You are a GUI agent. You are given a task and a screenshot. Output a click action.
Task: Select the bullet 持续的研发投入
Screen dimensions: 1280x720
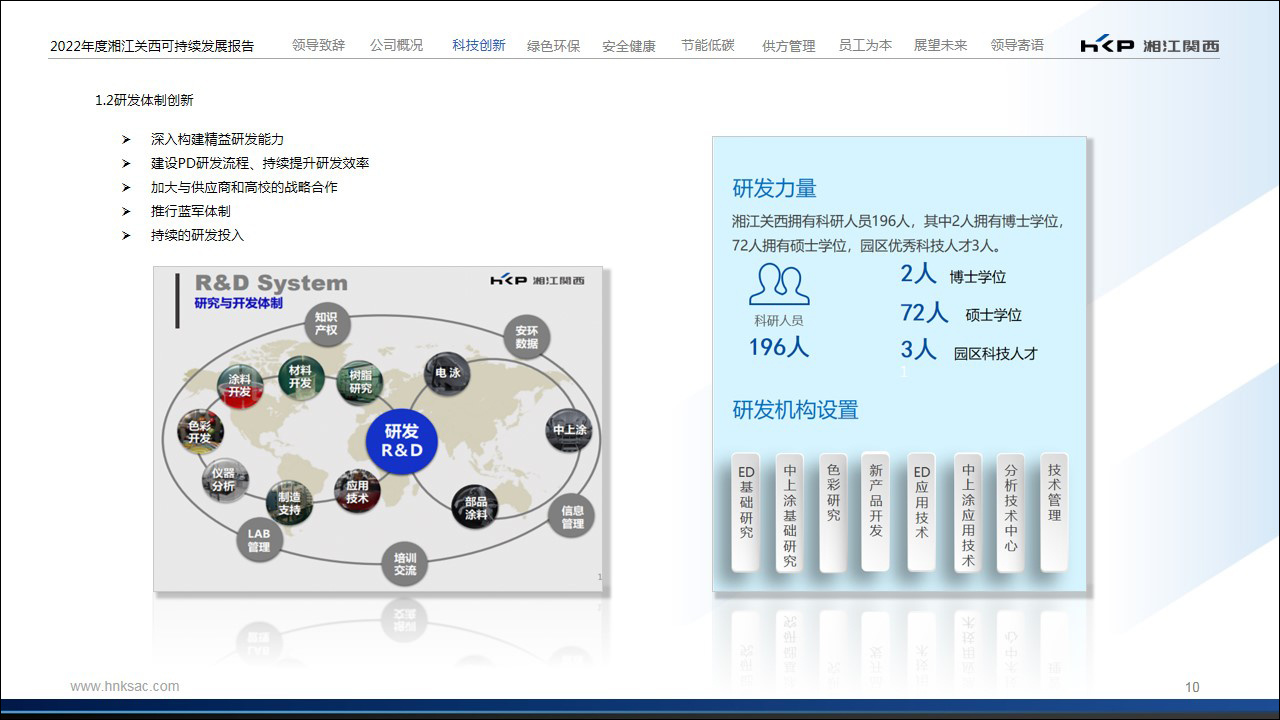pos(197,235)
